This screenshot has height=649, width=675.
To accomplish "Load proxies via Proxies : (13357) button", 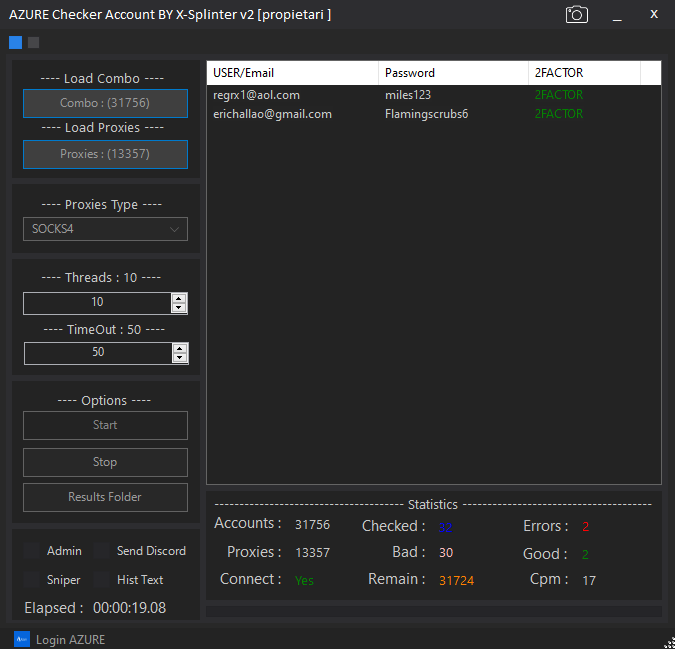I will point(105,154).
